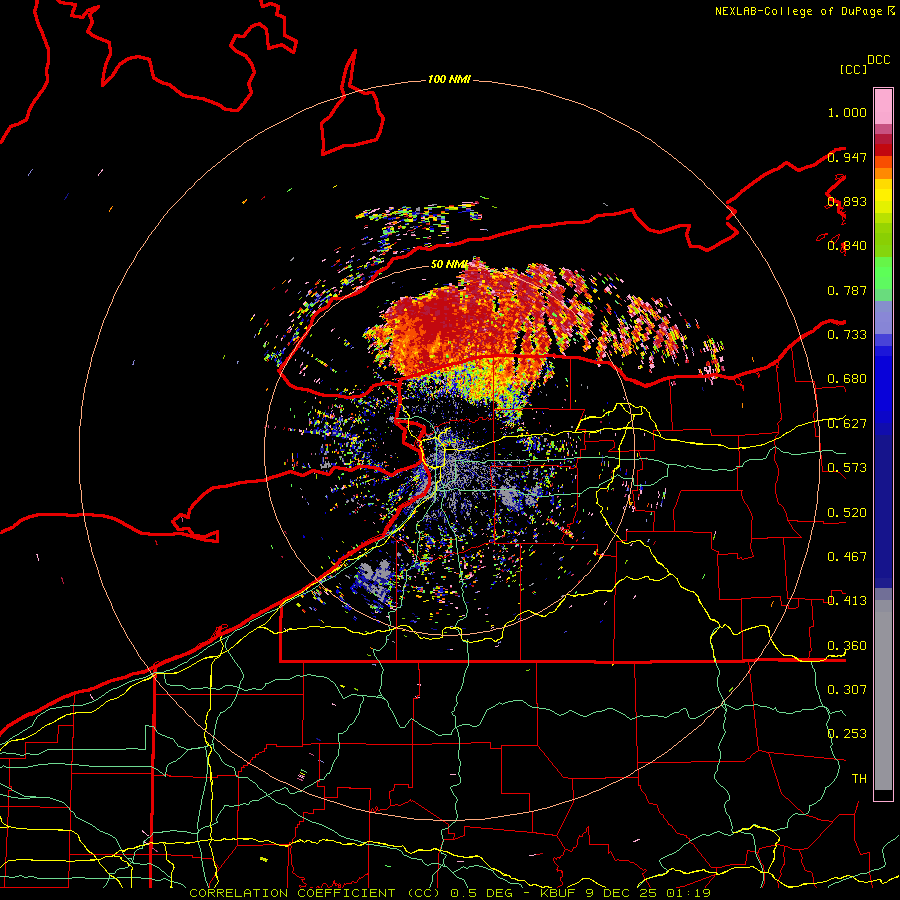900x900 pixels.
Task: Select the 0.307 legend value
Action: click(x=847, y=690)
